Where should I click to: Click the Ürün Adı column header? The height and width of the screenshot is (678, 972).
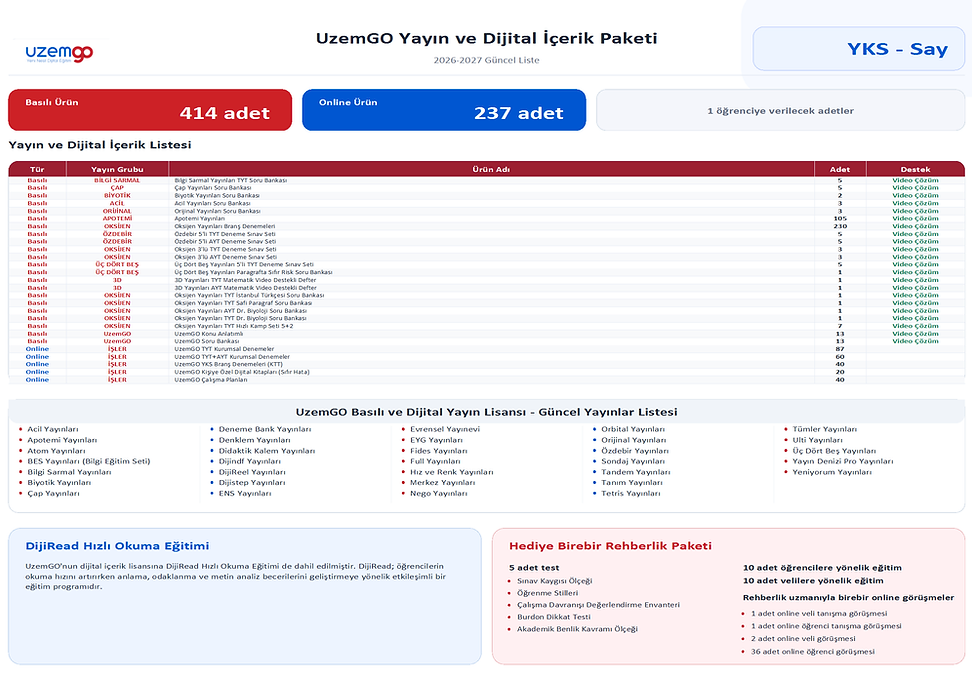491,169
